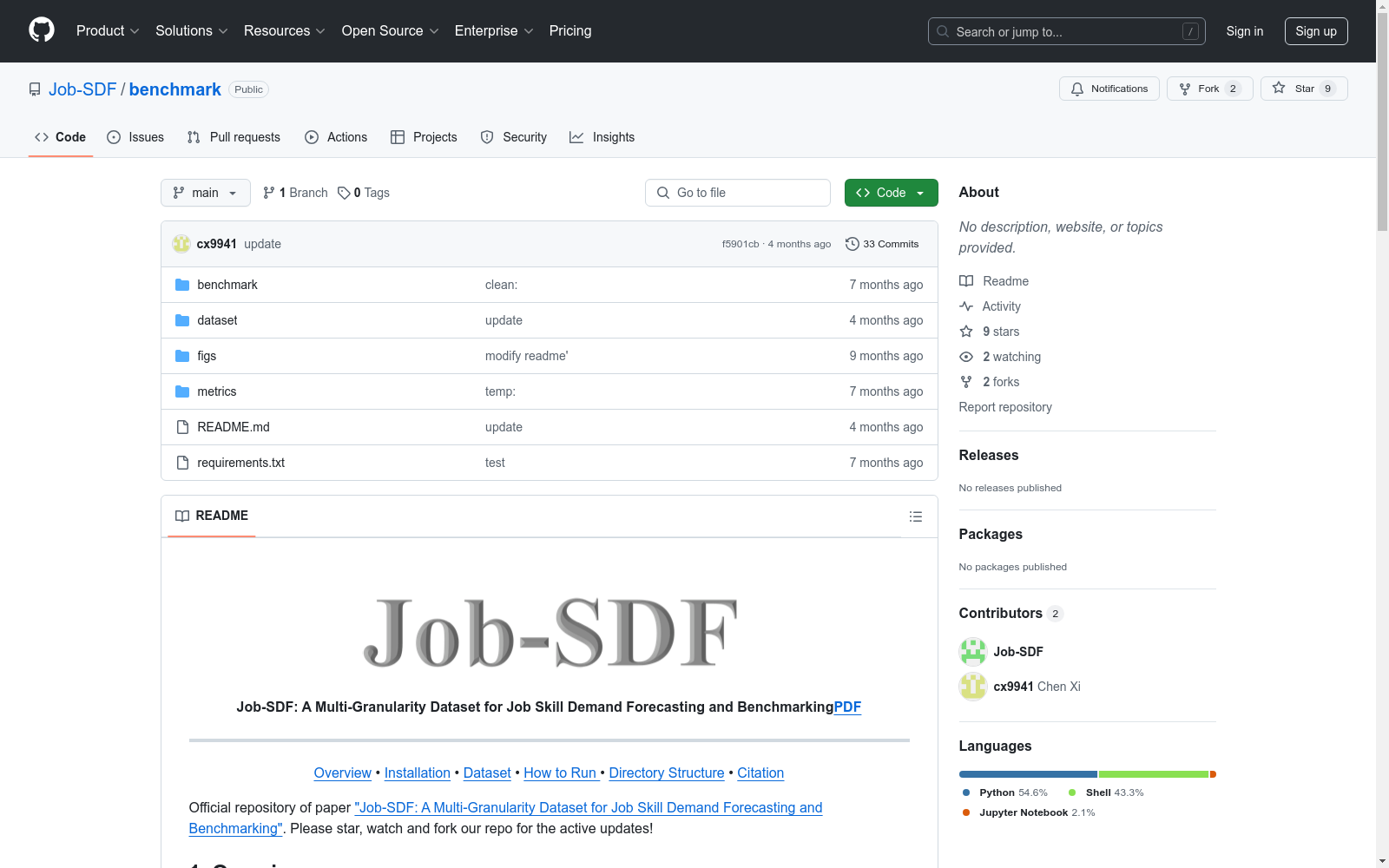This screenshot has height=868, width=1389.
Task: Open the Job-SDF contributor avatar
Action: (x=973, y=652)
